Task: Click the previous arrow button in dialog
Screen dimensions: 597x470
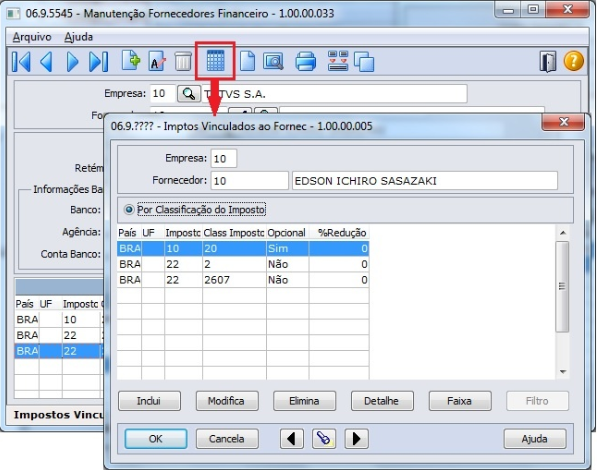Action: (292, 439)
